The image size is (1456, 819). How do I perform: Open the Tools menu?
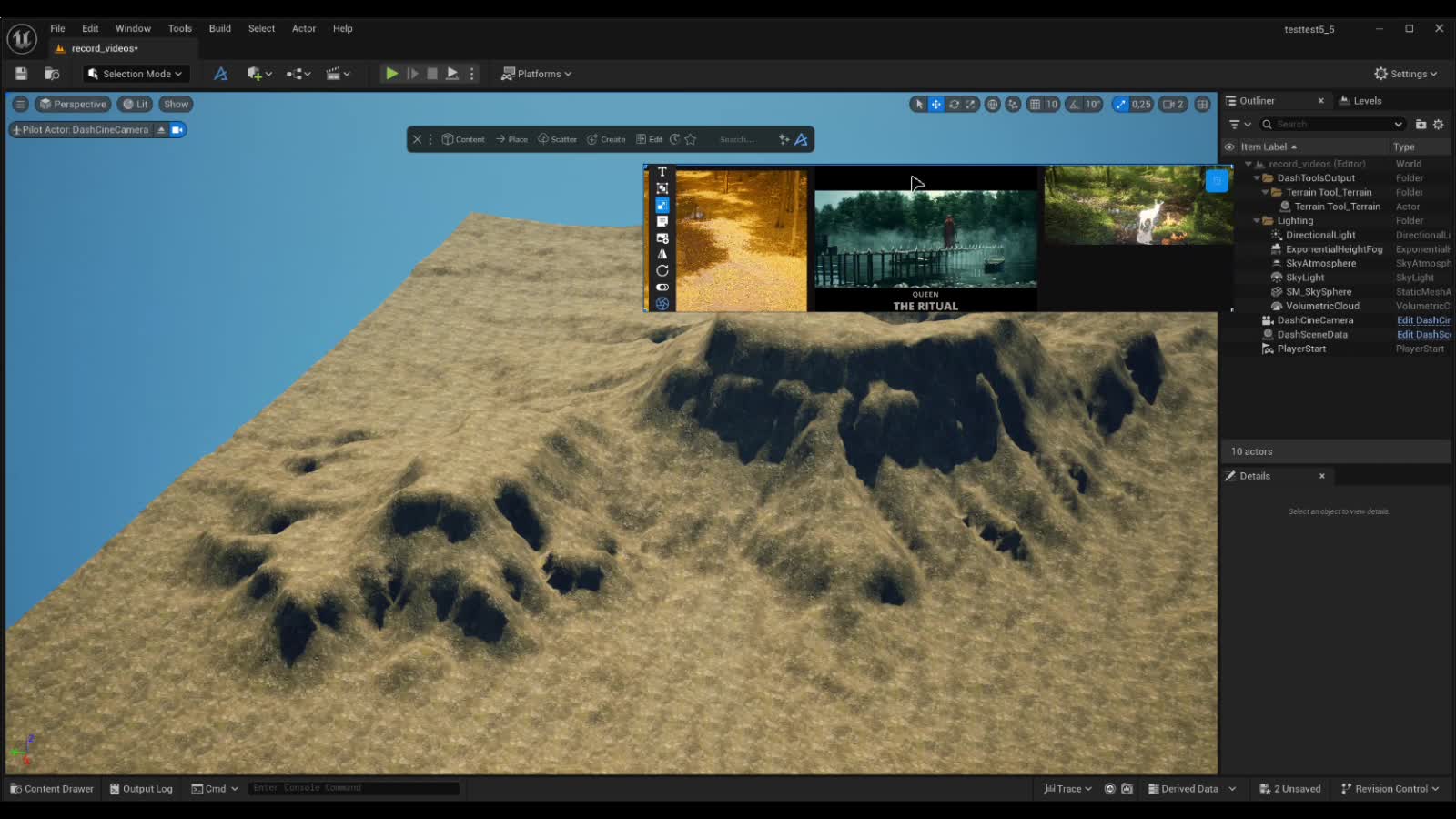pos(178,28)
